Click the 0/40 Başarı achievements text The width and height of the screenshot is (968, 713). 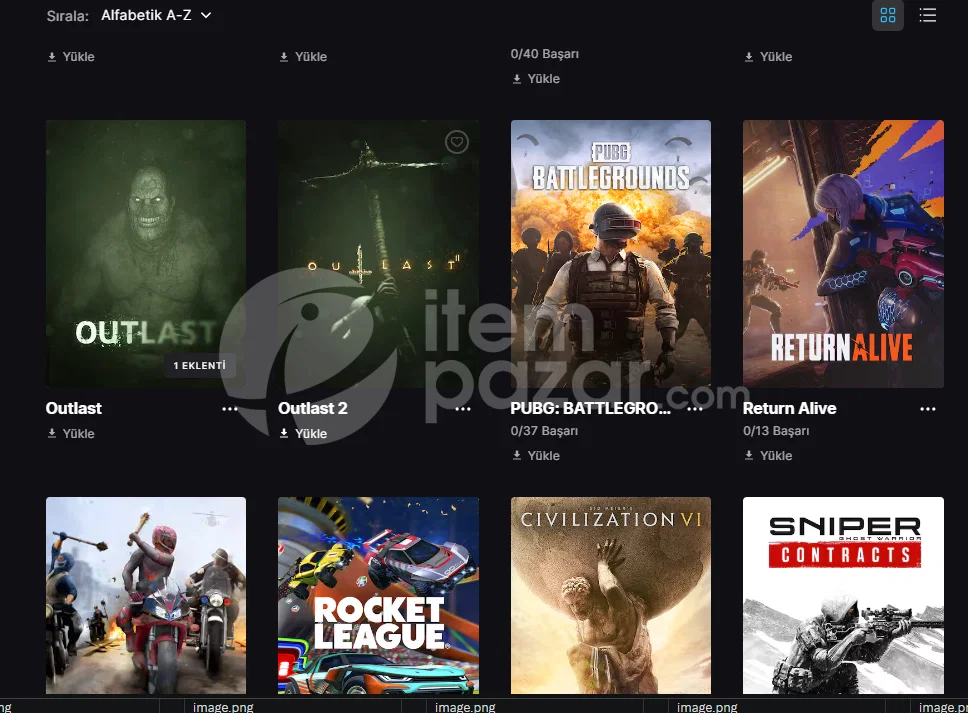click(x=544, y=54)
